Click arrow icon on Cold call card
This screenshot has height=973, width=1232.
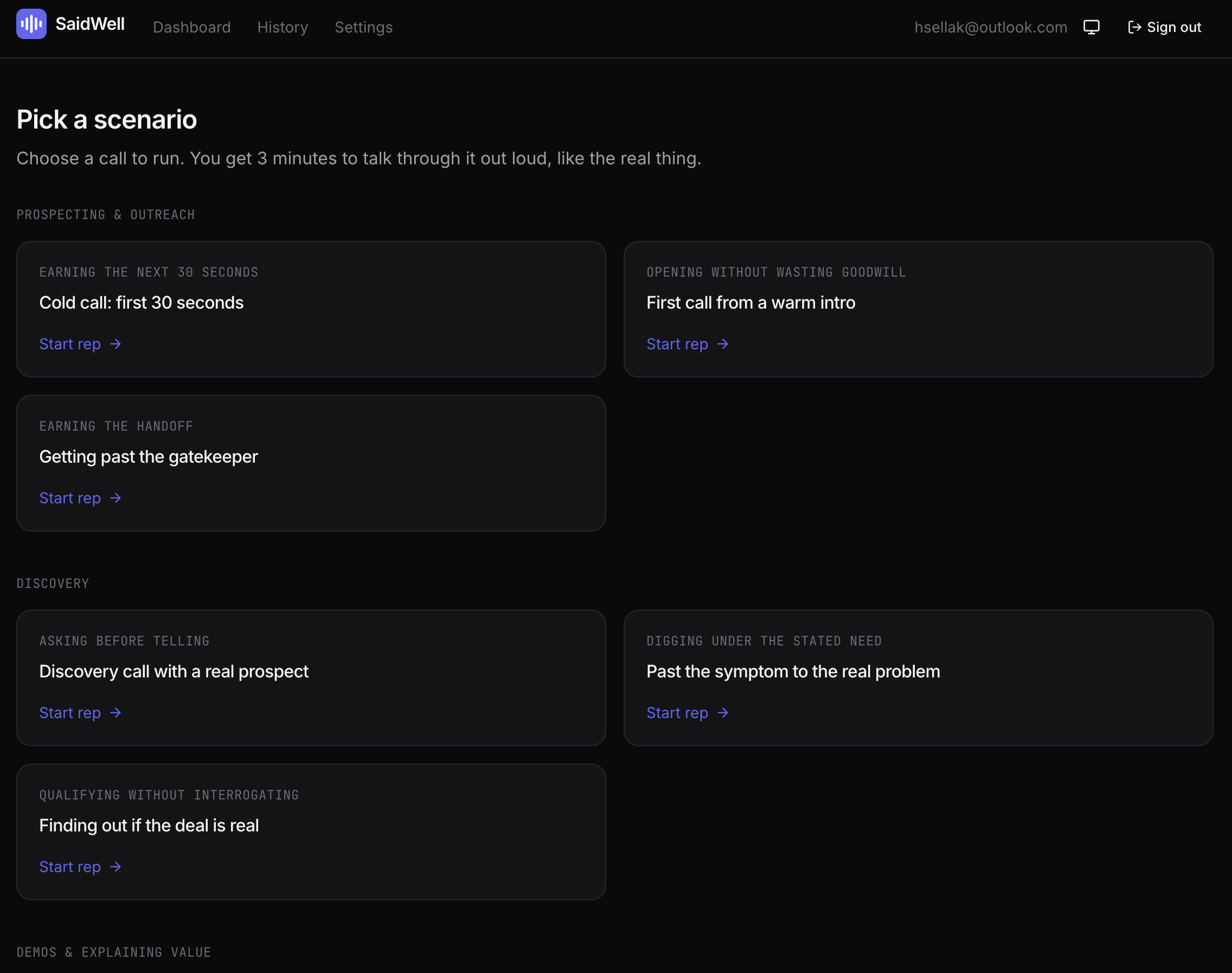click(116, 344)
